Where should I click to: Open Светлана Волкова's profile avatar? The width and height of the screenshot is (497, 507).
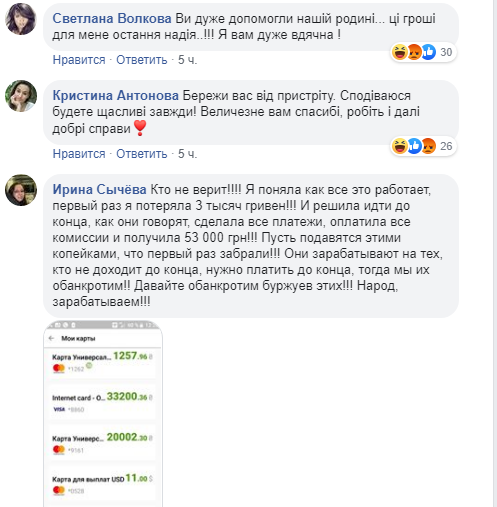pos(21,19)
